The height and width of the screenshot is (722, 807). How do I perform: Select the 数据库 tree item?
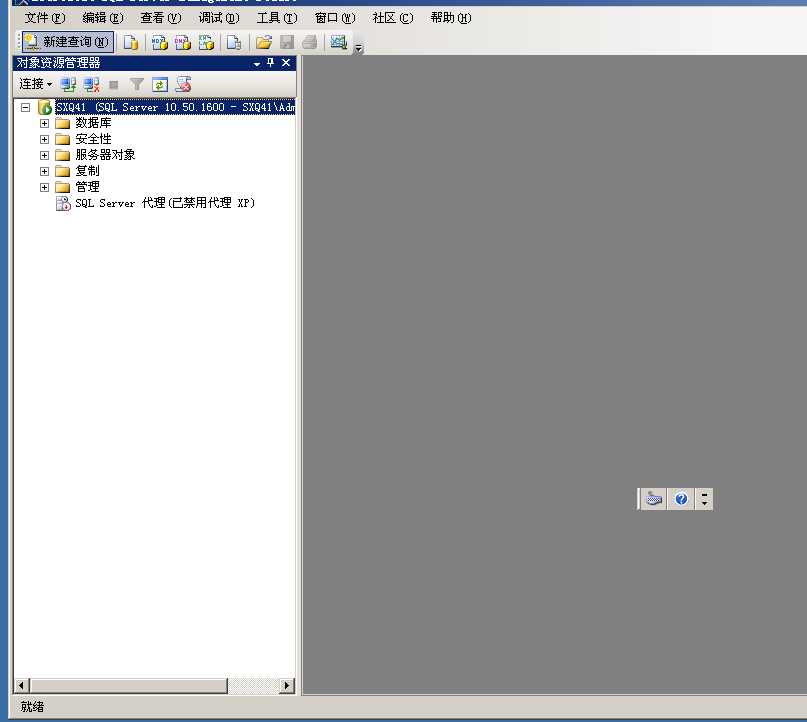pos(93,123)
